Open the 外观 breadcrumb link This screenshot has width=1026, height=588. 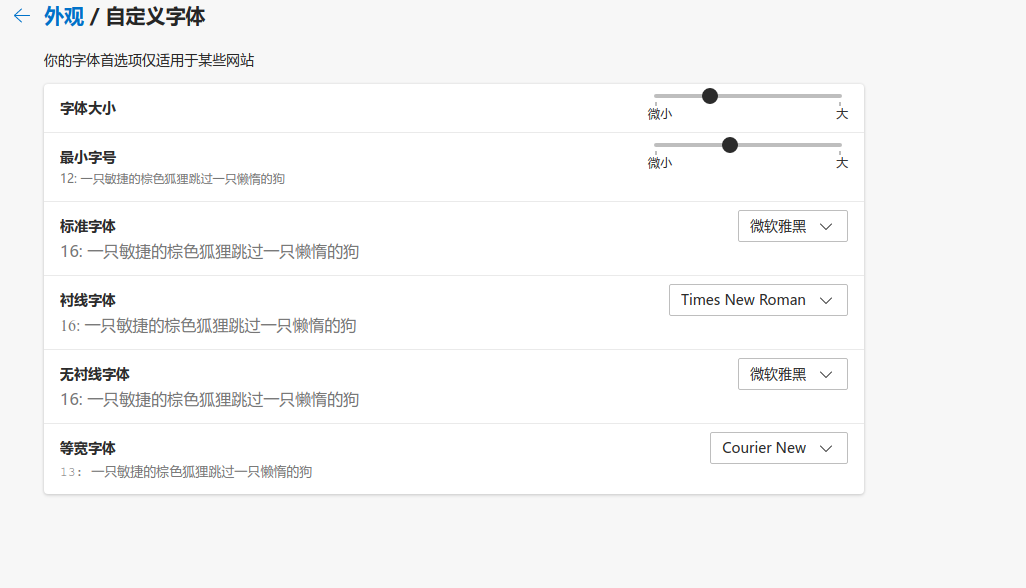(64, 16)
